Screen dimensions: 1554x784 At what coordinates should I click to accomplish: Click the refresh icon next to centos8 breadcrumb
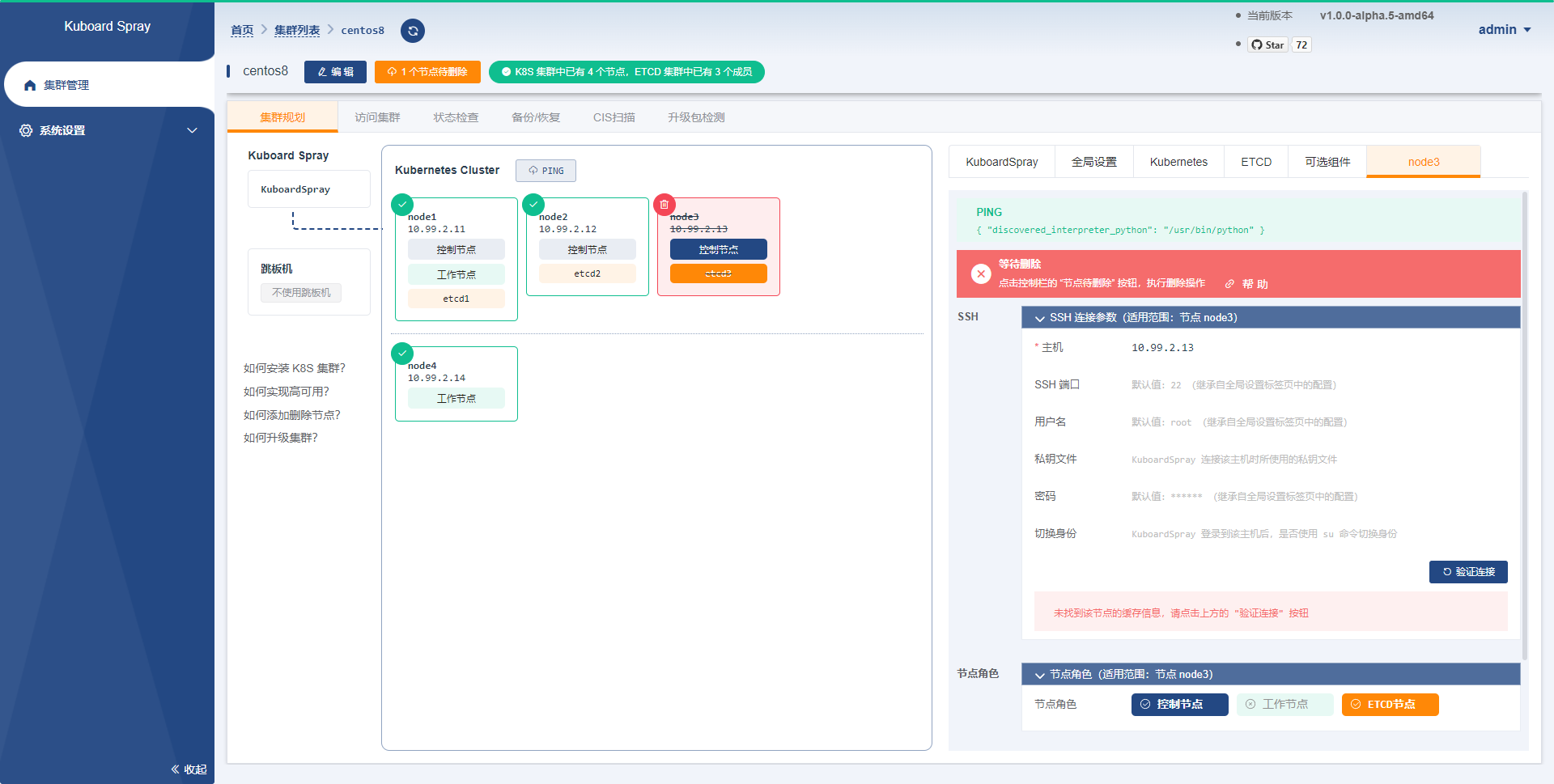(413, 31)
